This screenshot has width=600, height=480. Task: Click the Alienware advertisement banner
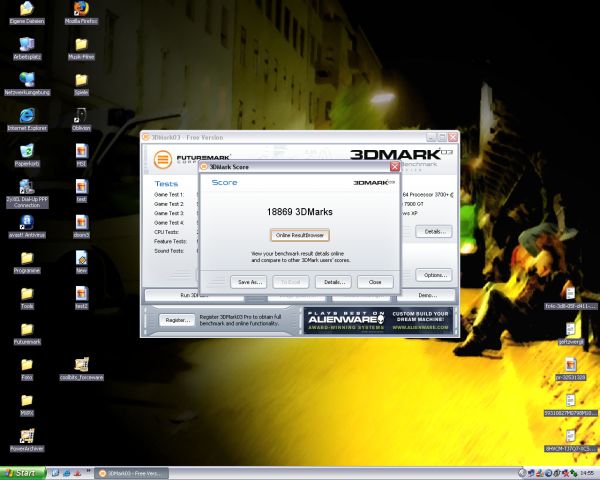pos(378,320)
